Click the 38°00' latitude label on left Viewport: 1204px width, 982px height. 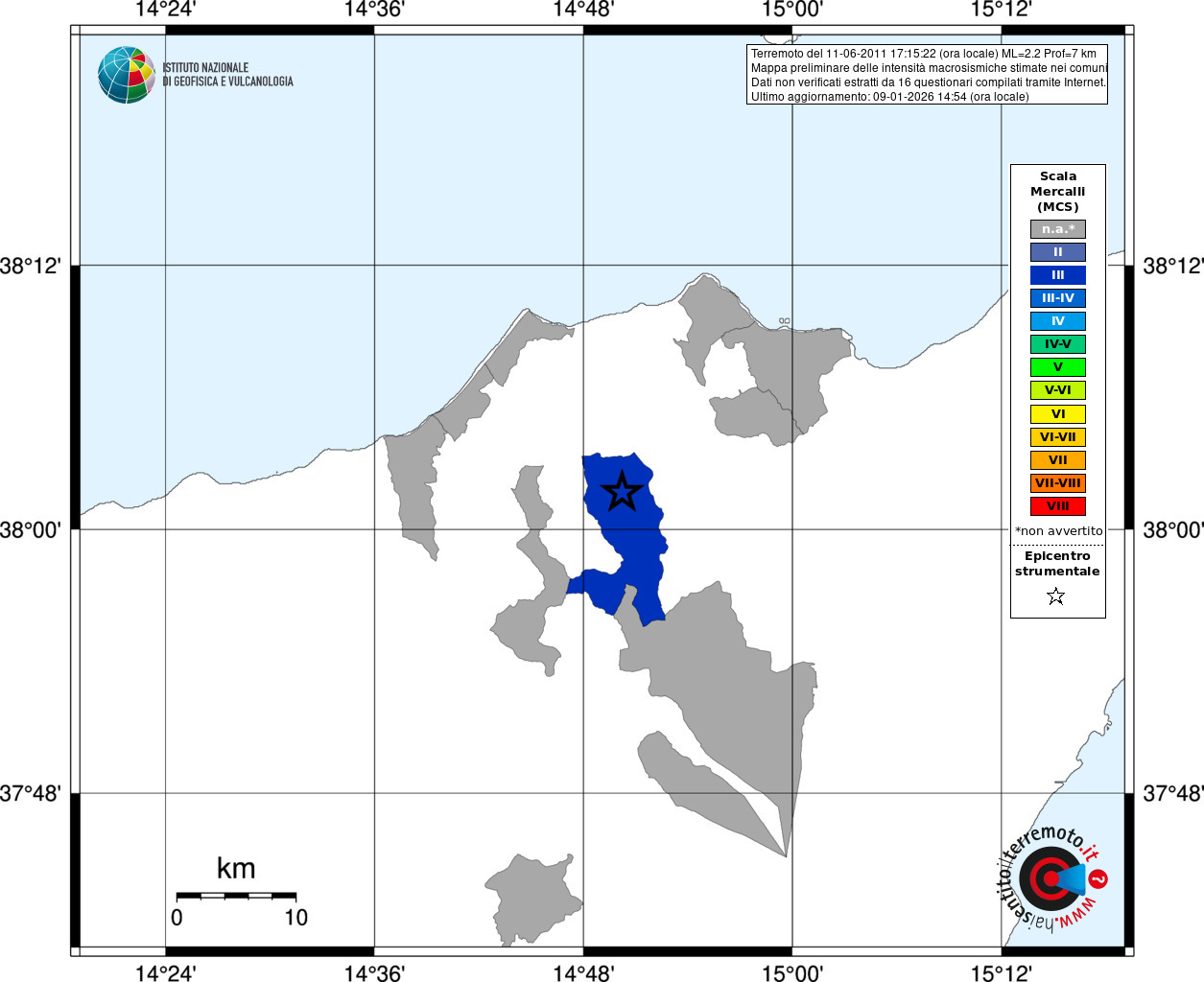pos(30,530)
